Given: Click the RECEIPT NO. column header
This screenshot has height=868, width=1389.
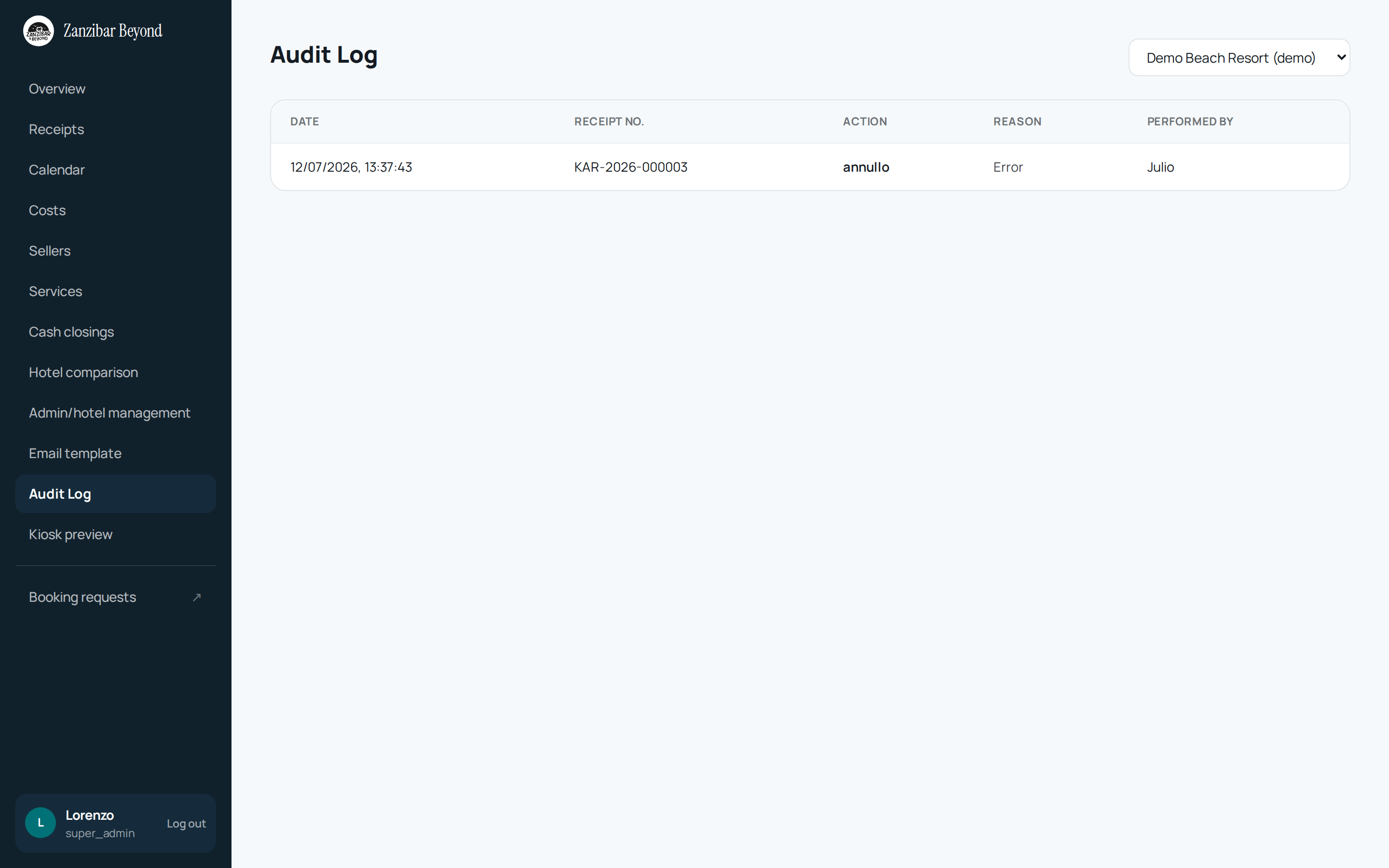Looking at the screenshot, I should tap(608, 121).
